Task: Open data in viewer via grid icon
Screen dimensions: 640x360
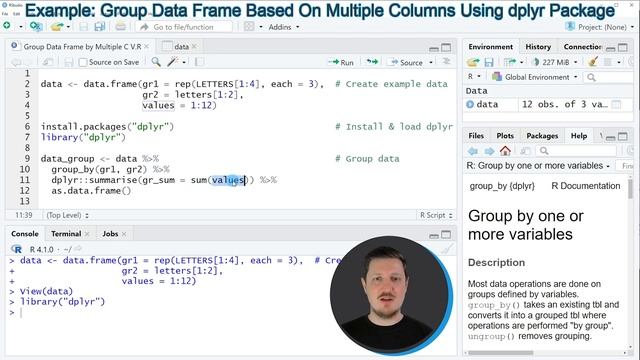Action: (x=616, y=104)
